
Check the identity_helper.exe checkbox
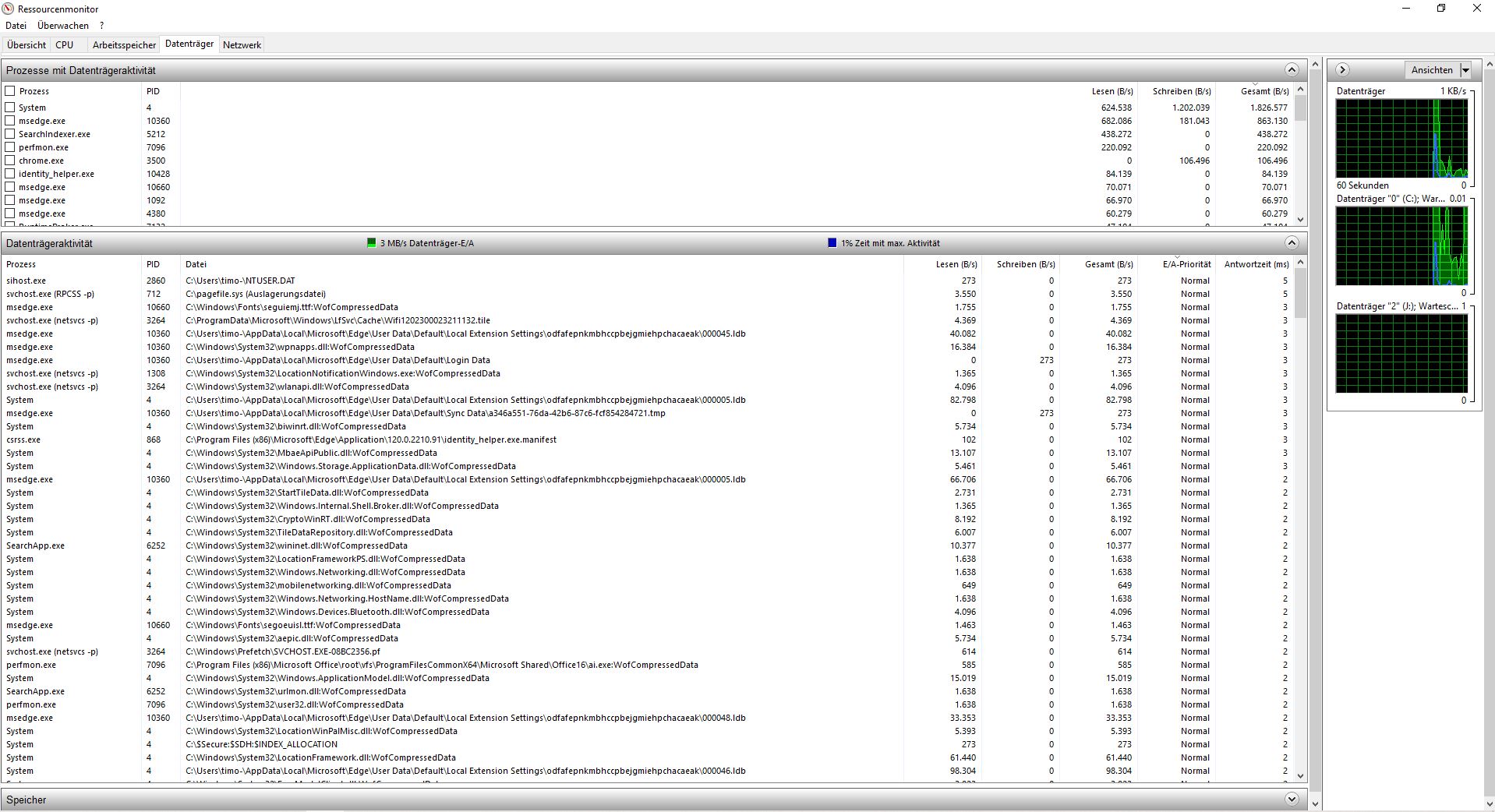pos(10,174)
